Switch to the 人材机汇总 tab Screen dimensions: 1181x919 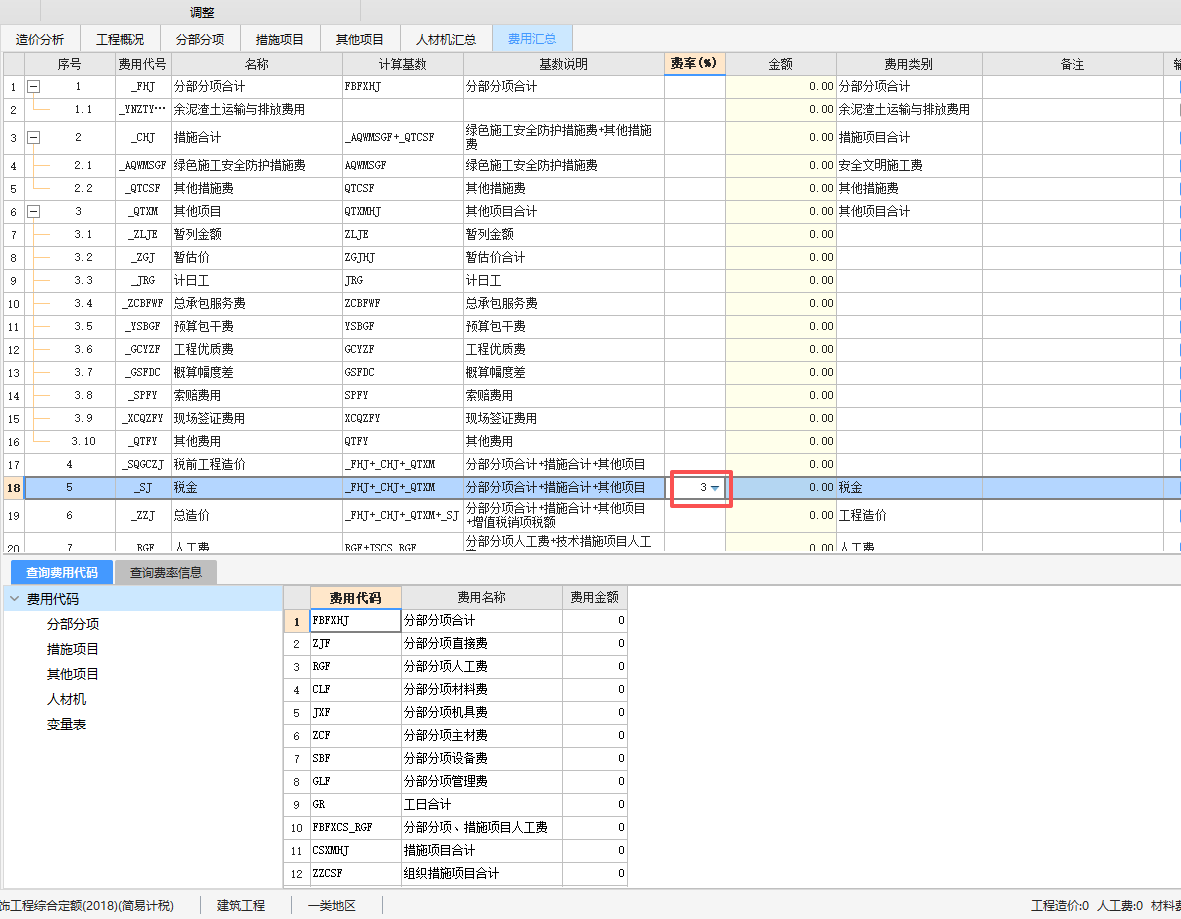446,38
